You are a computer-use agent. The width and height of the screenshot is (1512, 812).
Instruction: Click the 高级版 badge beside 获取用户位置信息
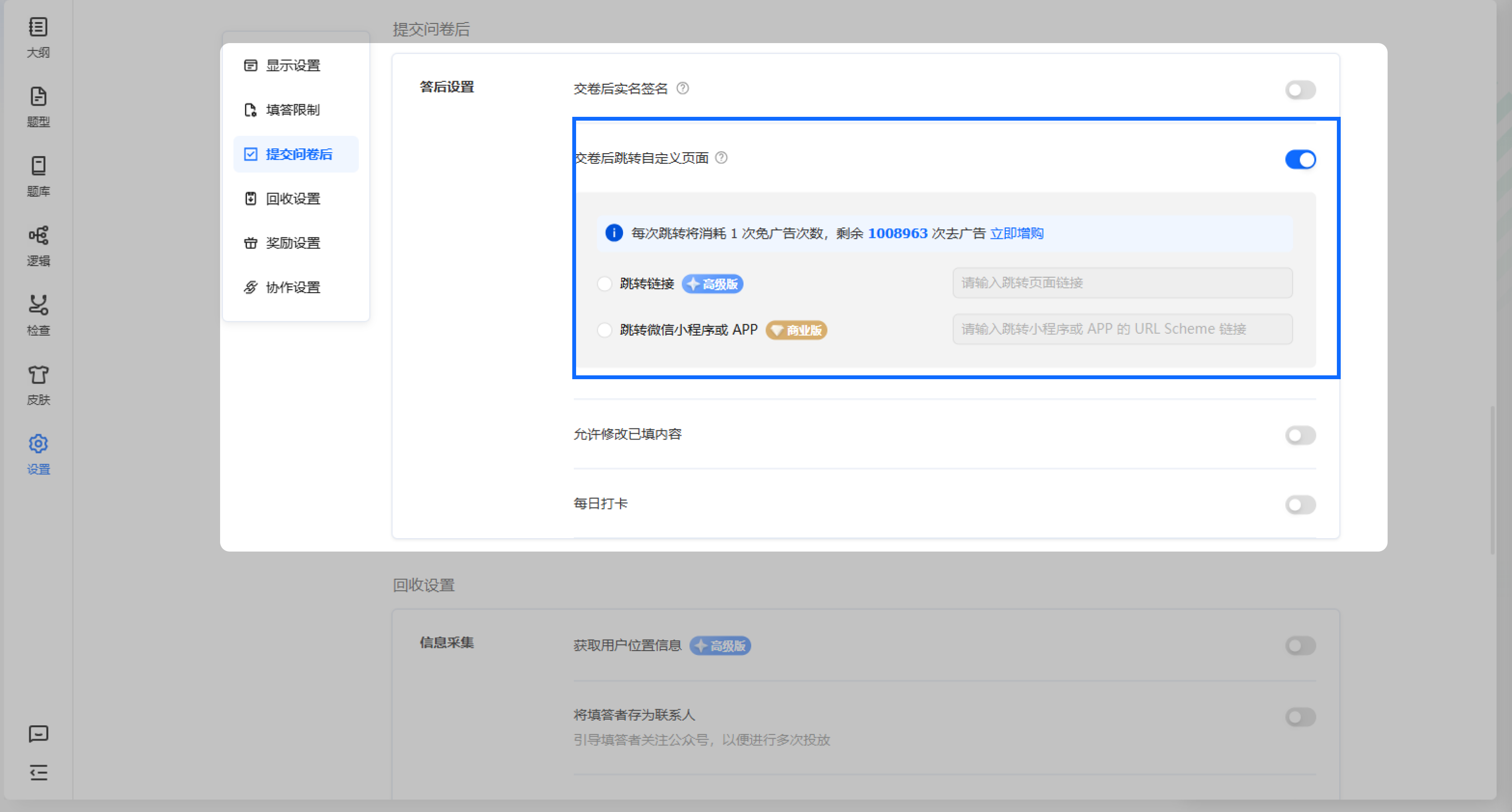click(720, 646)
